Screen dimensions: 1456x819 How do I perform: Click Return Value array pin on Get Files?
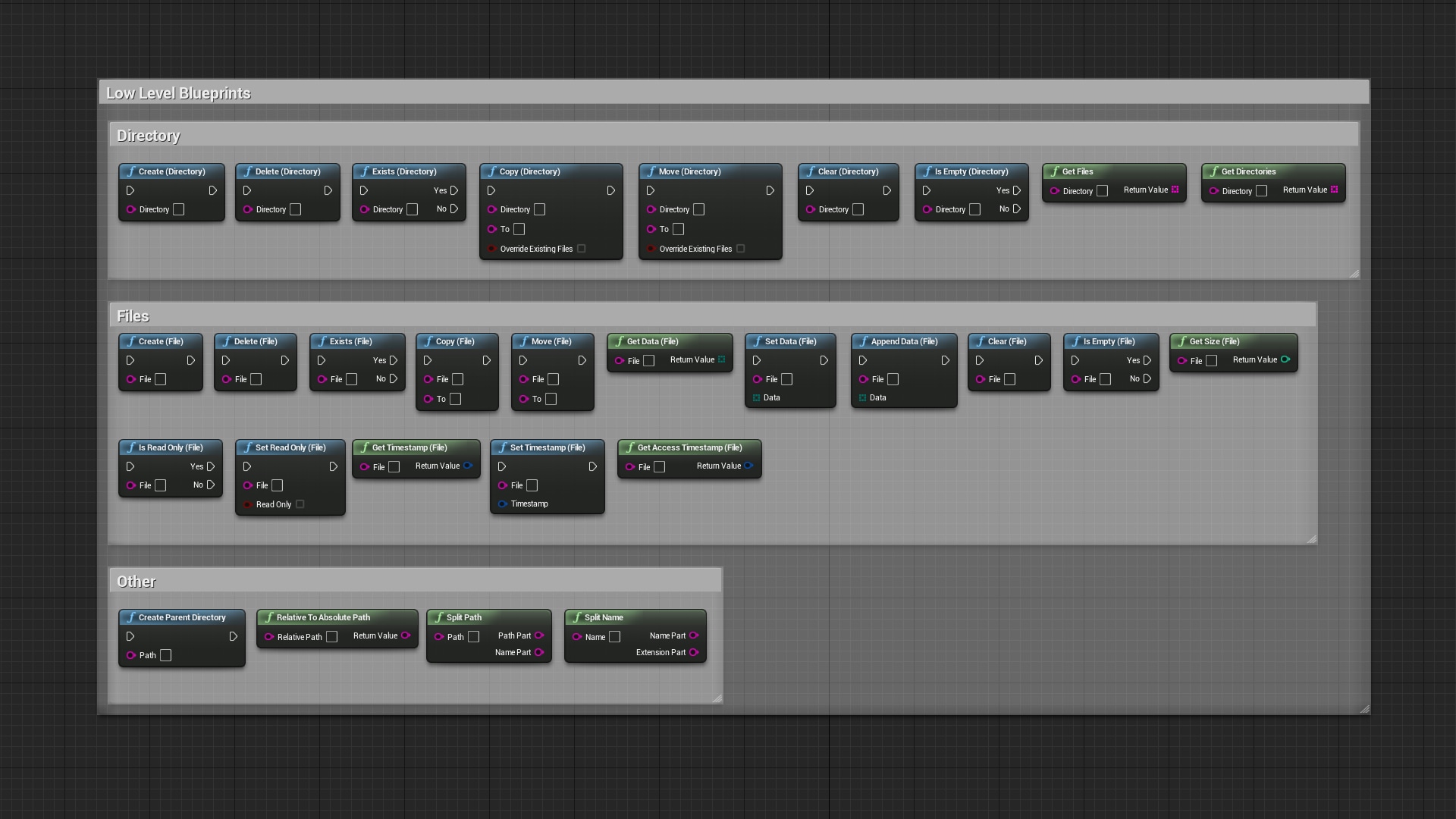coord(1175,190)
